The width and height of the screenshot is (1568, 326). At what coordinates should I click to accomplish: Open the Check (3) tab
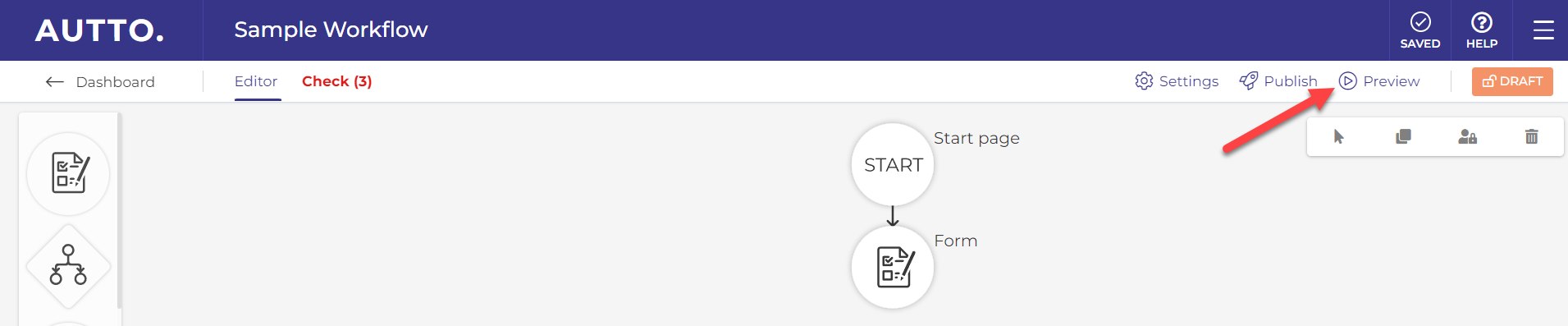(x=336, y=81)
